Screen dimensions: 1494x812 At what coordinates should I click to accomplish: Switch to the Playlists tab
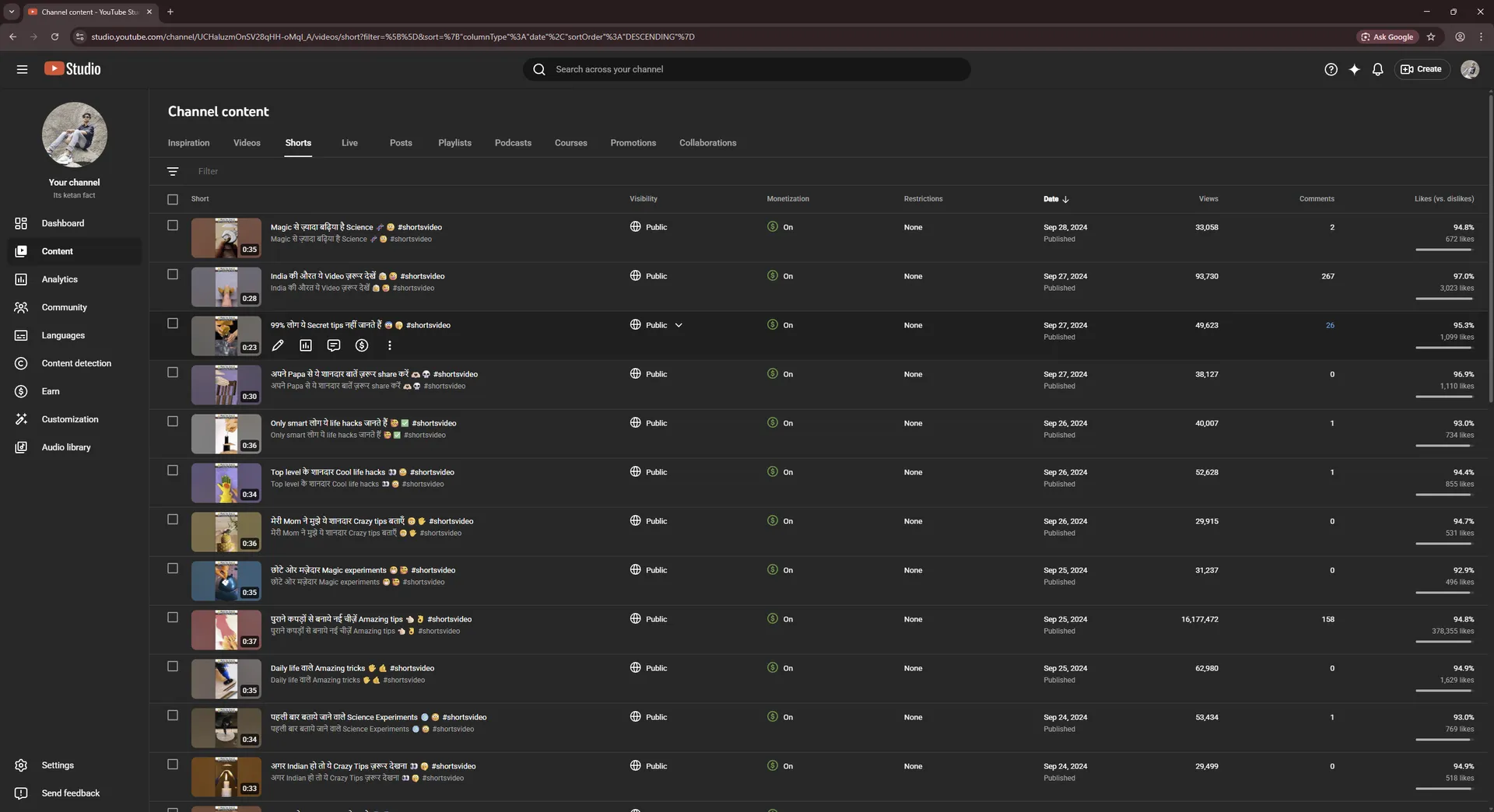coord(454,143)
